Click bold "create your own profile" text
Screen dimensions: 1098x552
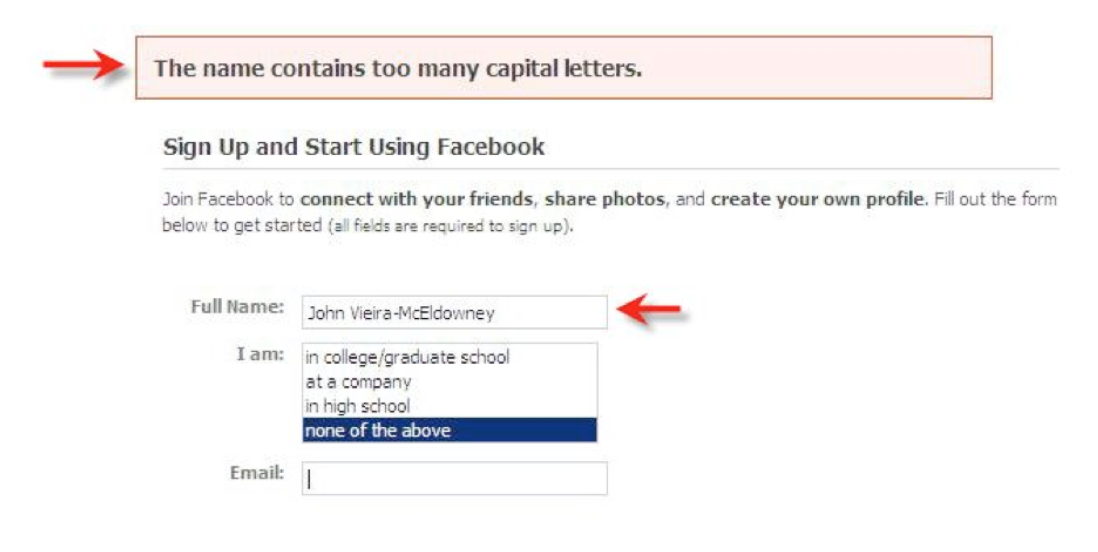(x=819, y=199)
